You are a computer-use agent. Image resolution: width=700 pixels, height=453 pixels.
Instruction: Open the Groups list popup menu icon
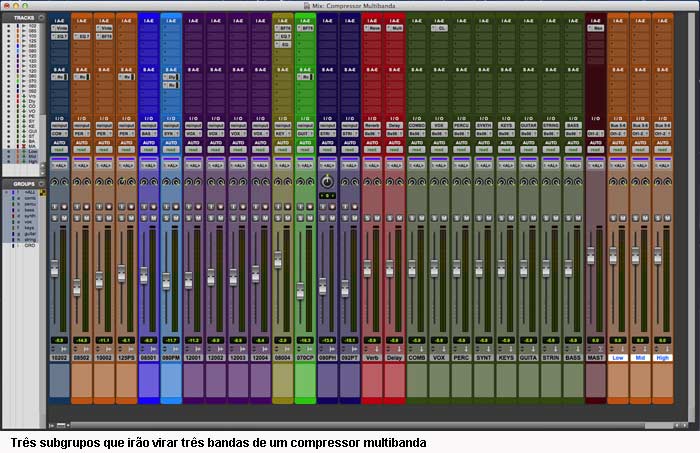(41, 183)
